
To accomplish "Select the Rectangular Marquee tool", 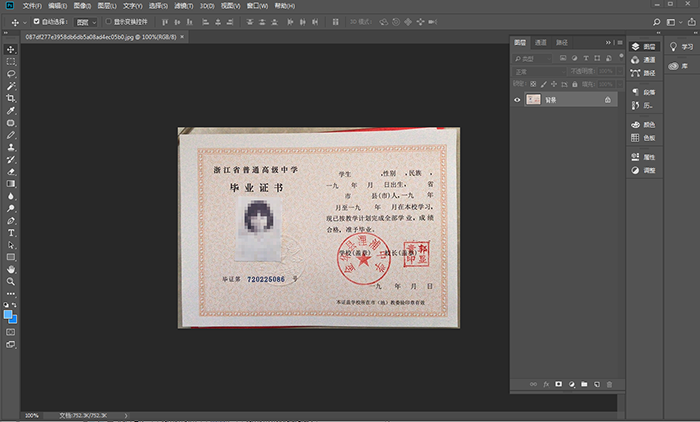I will [x=11, y=62].
